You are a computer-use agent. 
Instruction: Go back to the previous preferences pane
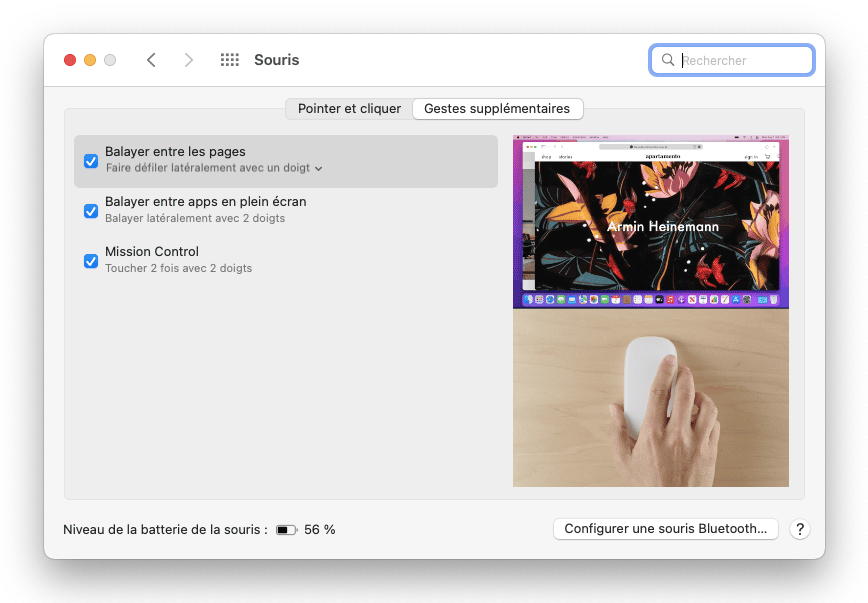(x=151, y=60)
